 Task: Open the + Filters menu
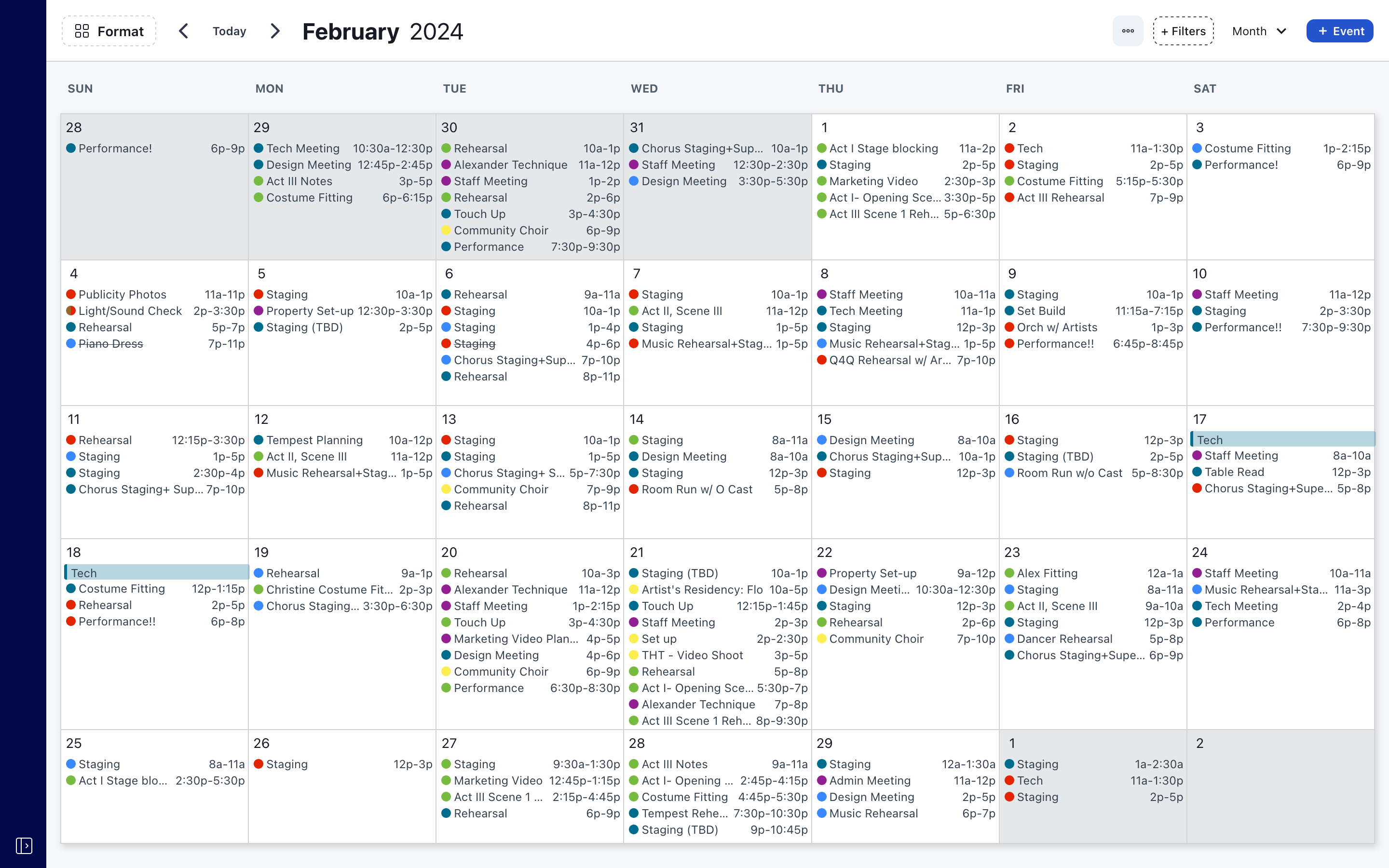[1183, 31]
